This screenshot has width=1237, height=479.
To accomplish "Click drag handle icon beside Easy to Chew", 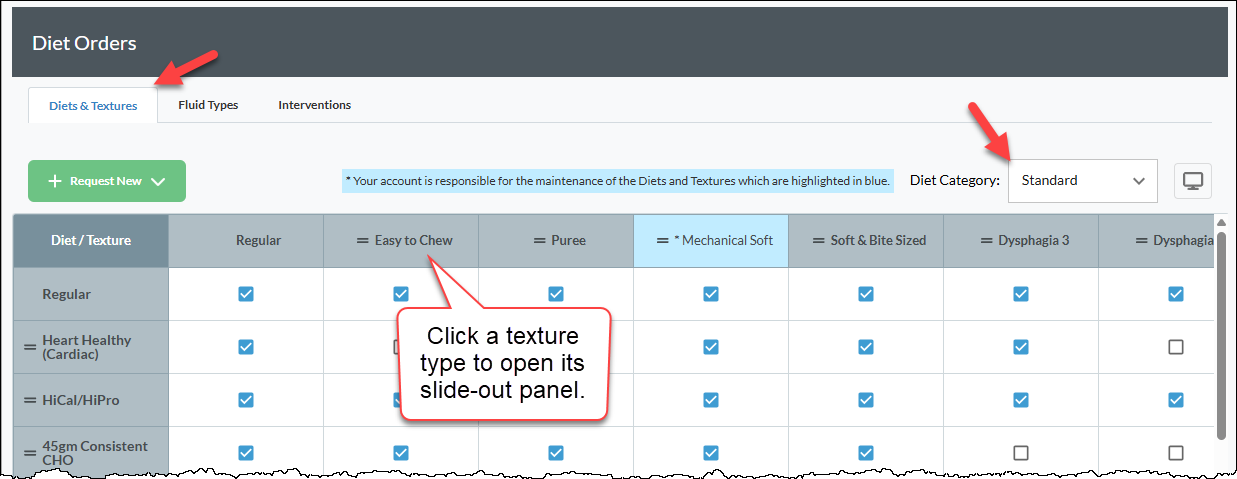I will coord(363,240).
